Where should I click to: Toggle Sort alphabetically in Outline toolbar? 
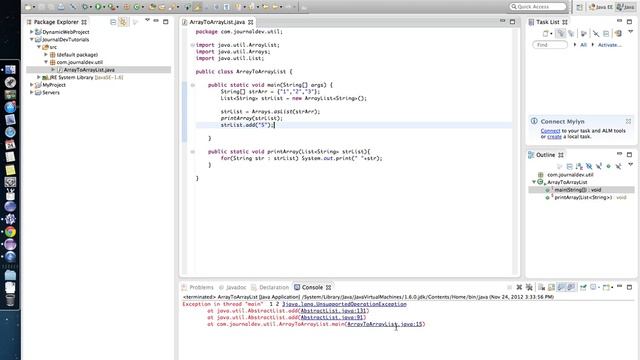(579, 167)
